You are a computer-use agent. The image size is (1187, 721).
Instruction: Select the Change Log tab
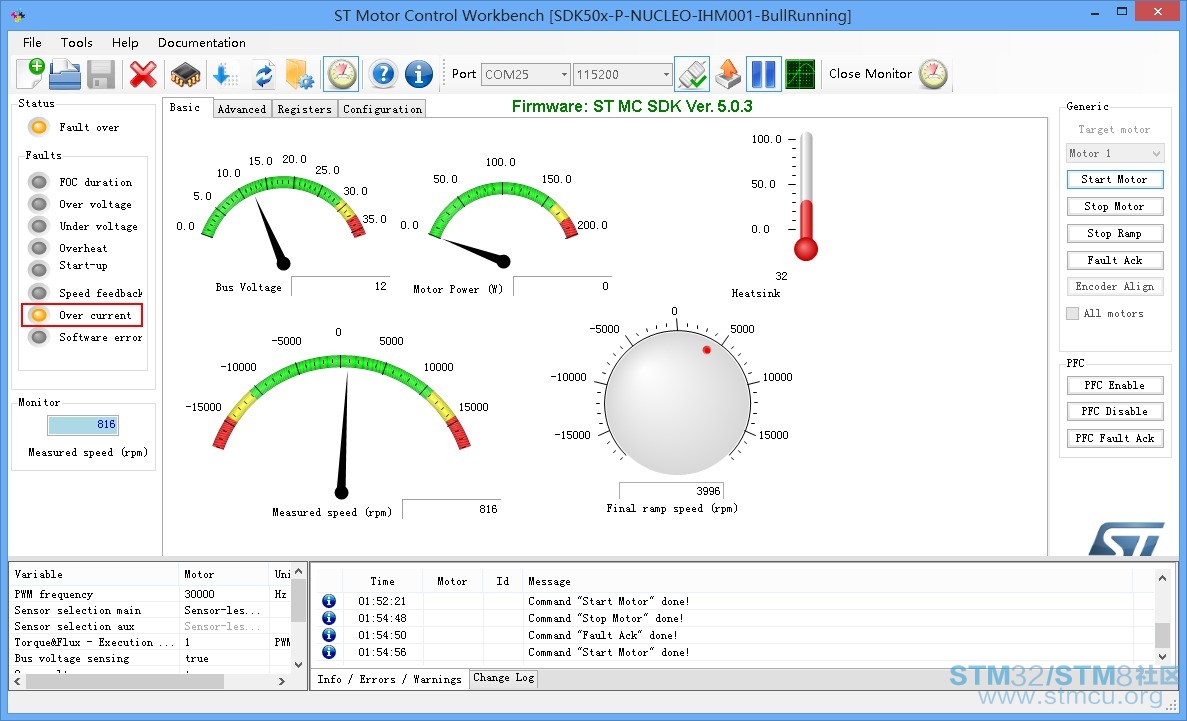503,678
